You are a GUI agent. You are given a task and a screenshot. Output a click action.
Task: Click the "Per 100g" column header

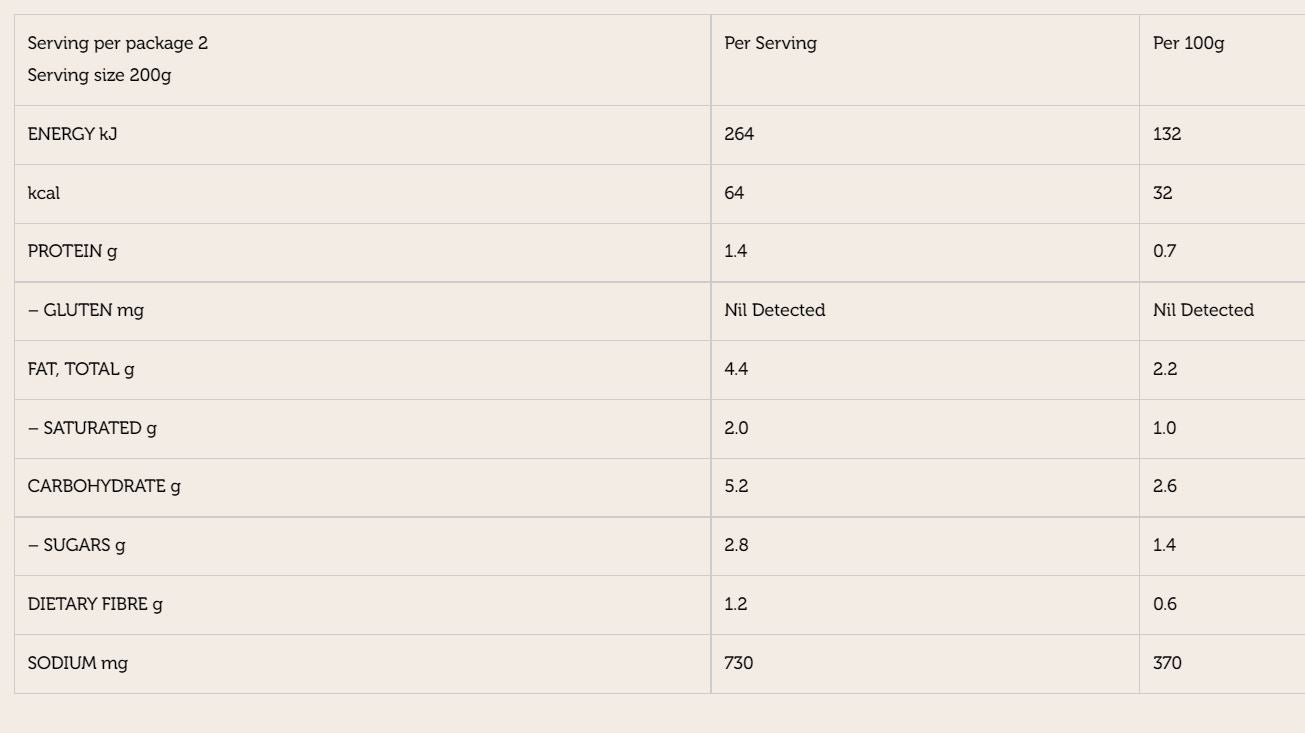(x=1188, y=44)
